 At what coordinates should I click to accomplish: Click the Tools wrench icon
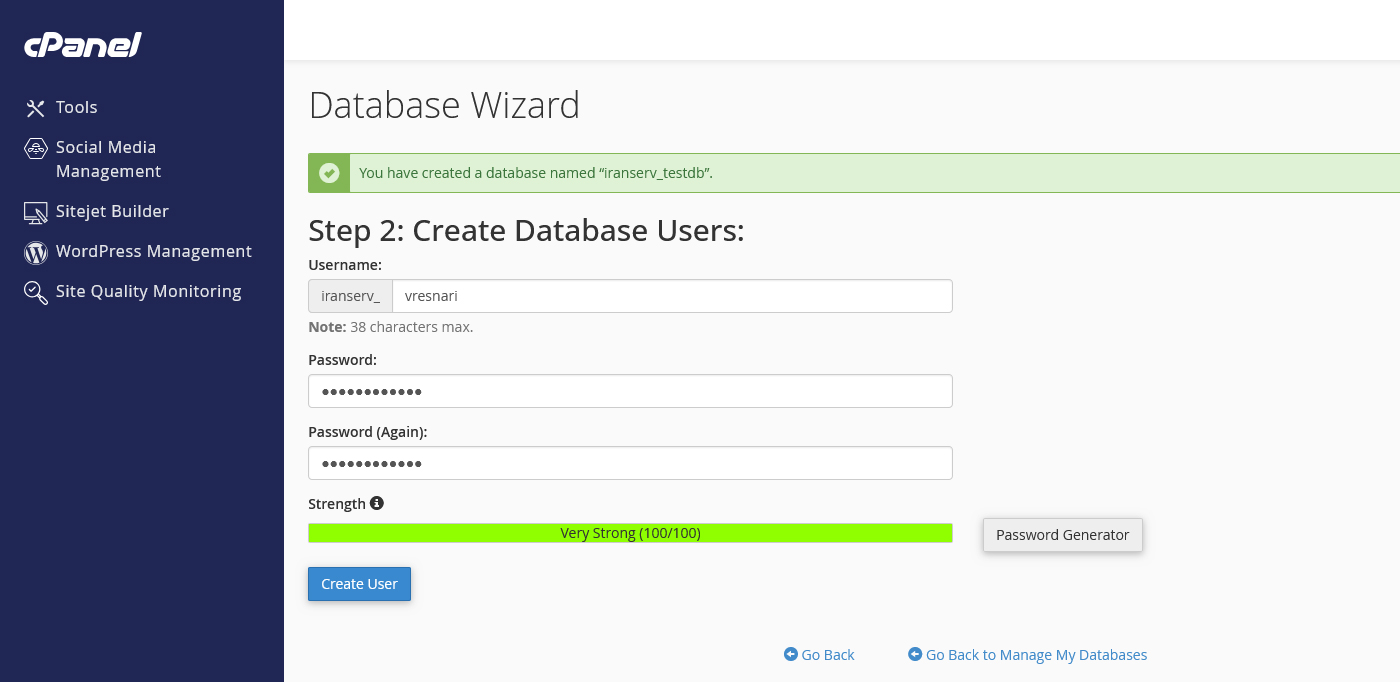pos(36,108)
